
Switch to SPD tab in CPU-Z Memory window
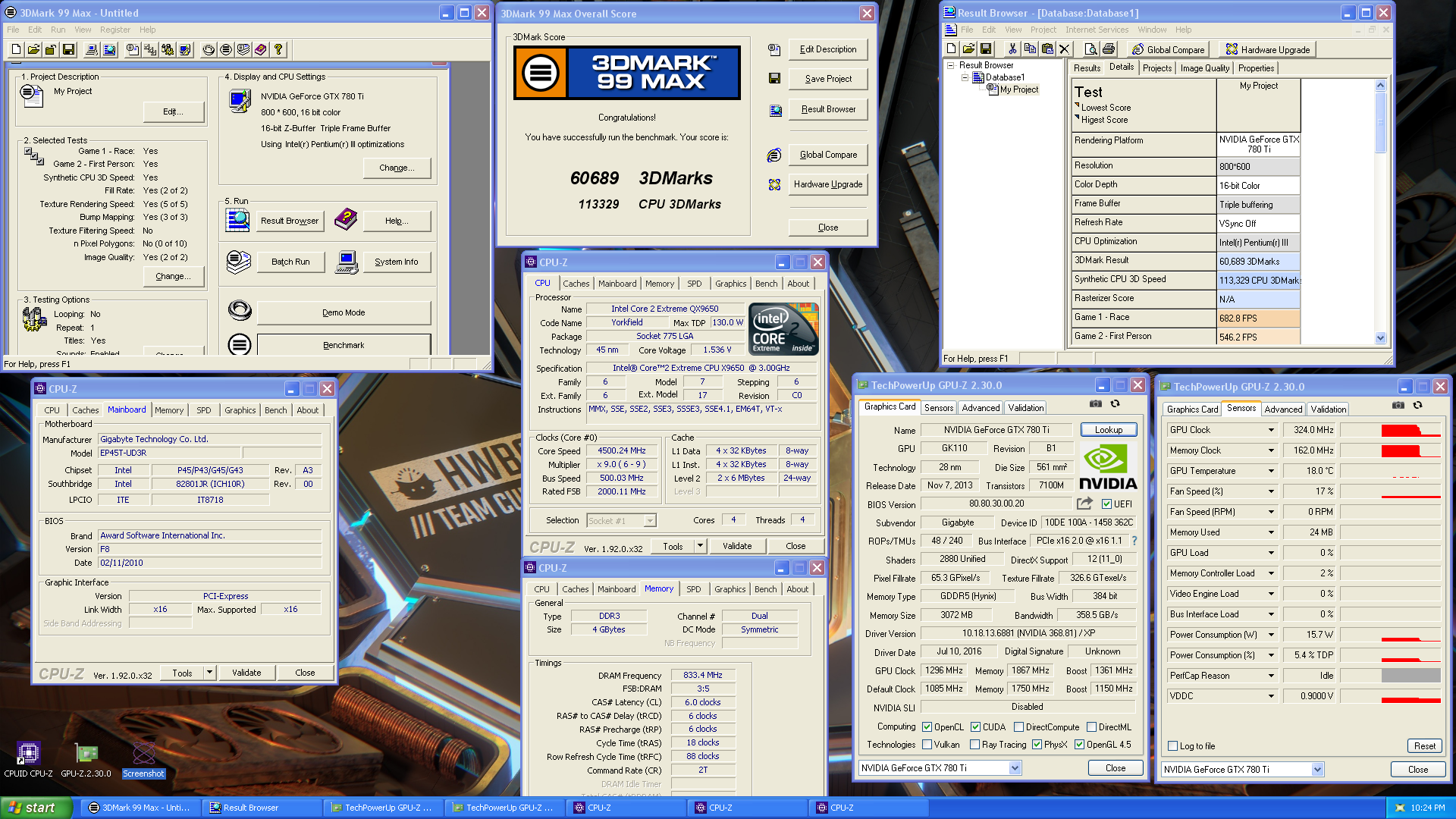point(693,589)
